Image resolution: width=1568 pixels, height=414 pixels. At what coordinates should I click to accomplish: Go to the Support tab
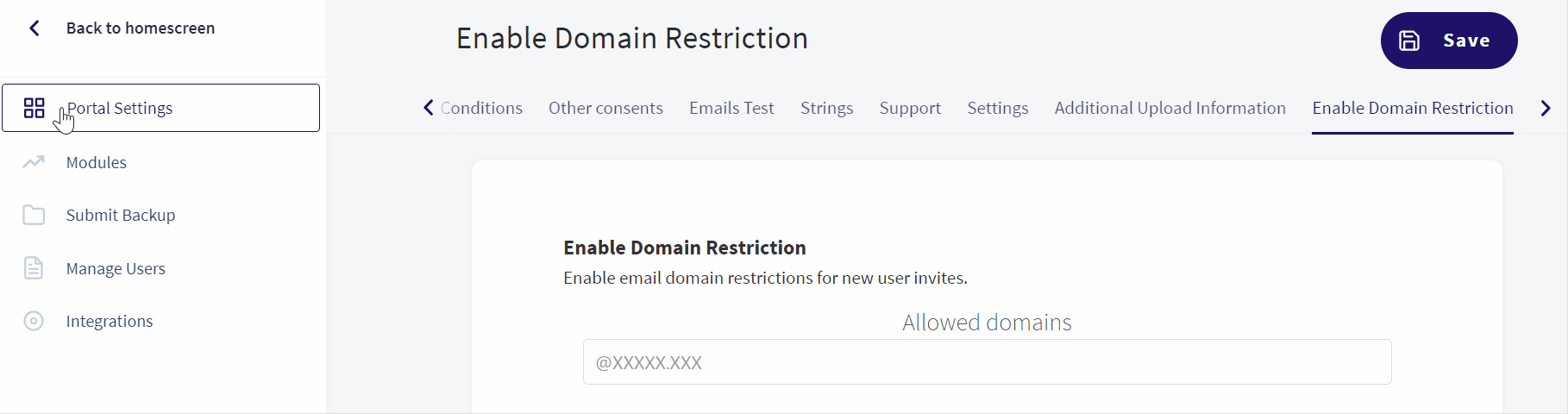click(x=910, y=108)
